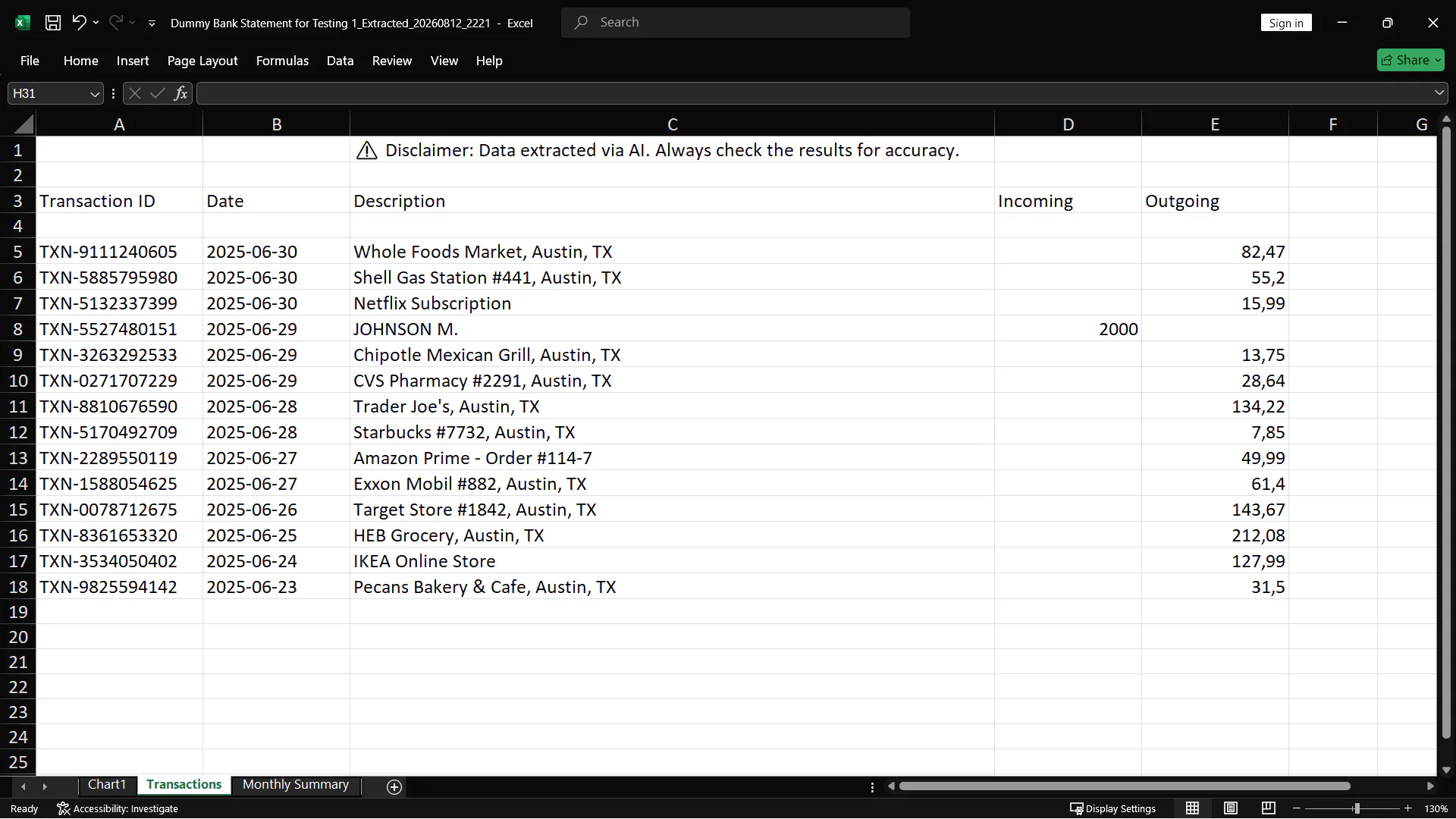Expand the formula bar with the chevron

(x=1439, y=93)
